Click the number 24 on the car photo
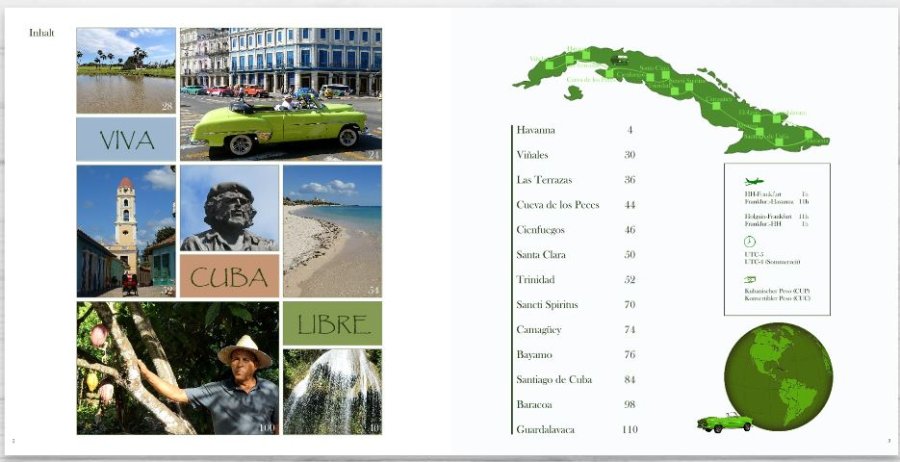The height and width of the screenshot is (462, 900). pos(374,154)
